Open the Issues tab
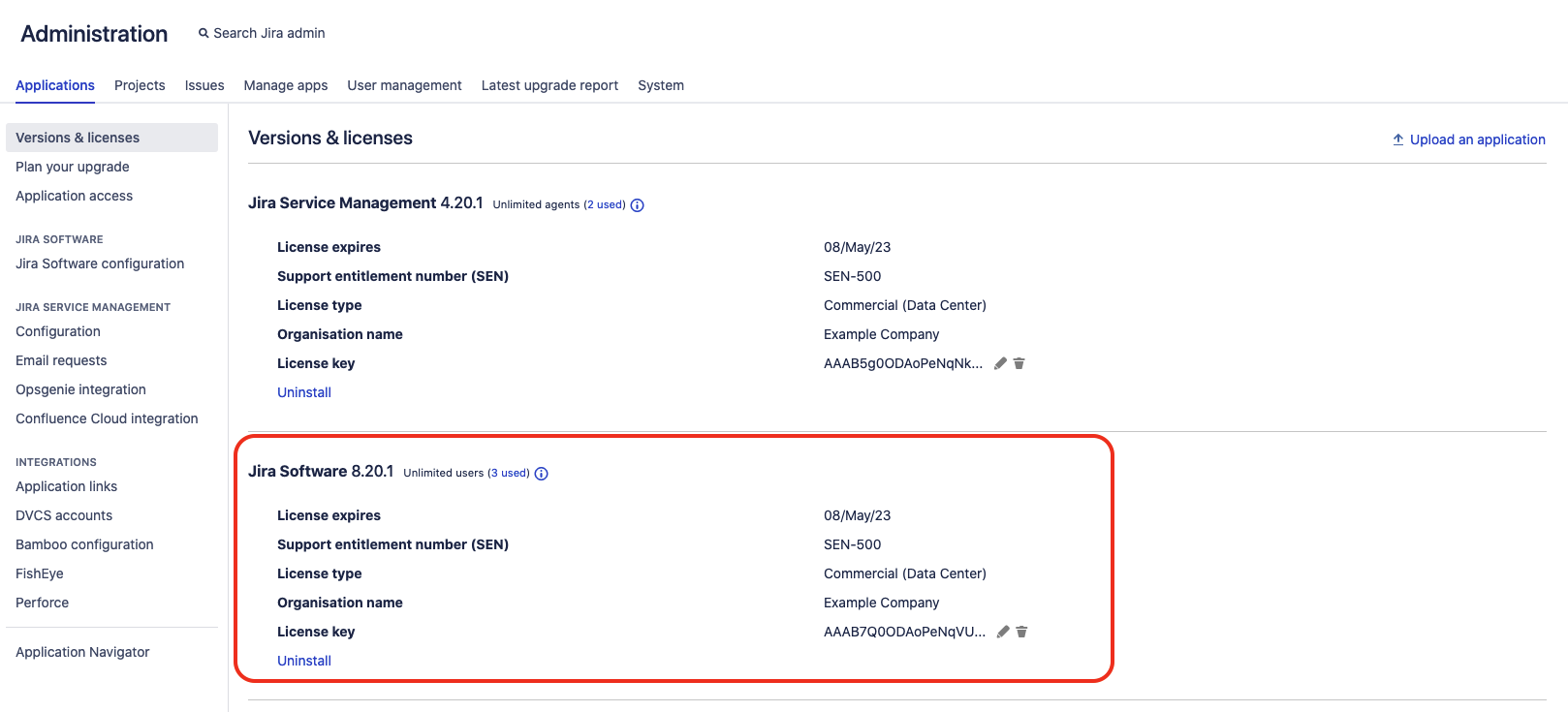The image size is (1568, 712). (x=204, y=85)
